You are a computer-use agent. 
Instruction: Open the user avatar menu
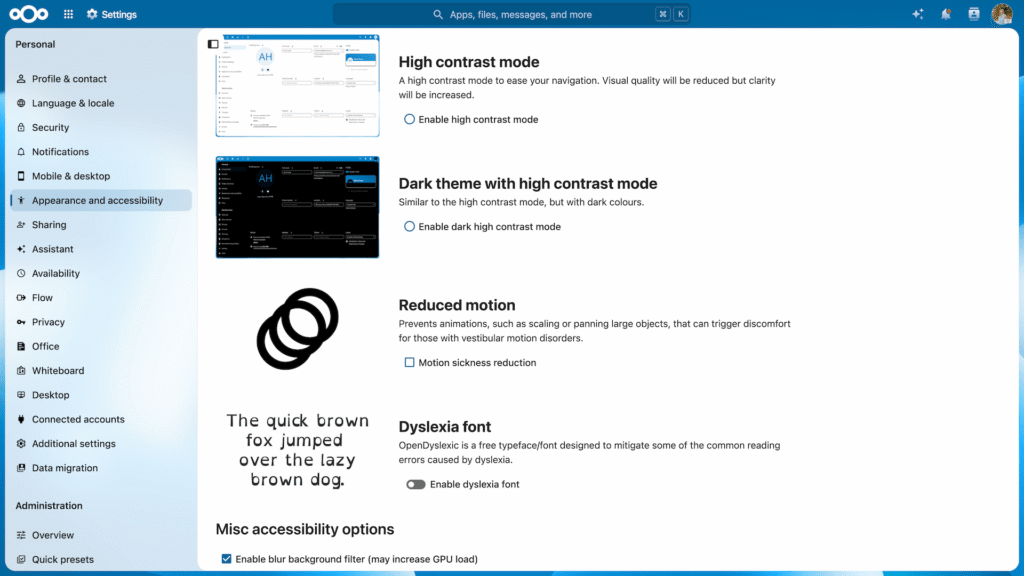[x=1002, y=14]
